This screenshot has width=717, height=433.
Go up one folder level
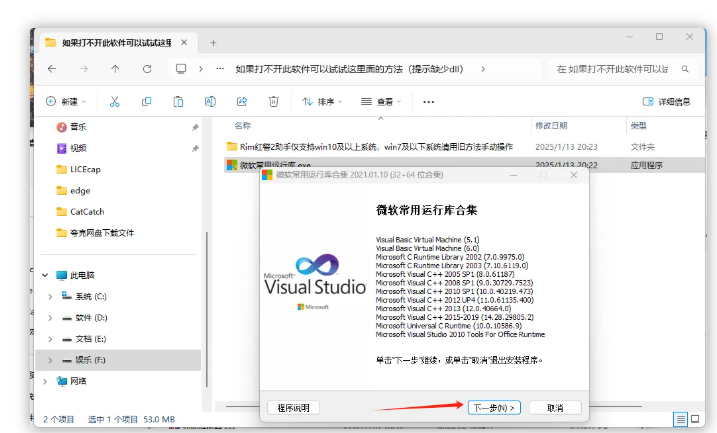point(115,69)
